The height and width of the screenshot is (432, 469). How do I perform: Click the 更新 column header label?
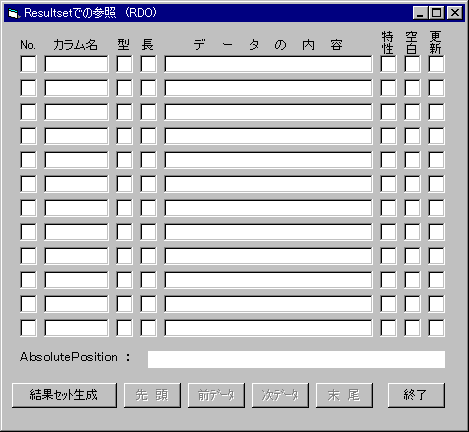coord(436,42)
